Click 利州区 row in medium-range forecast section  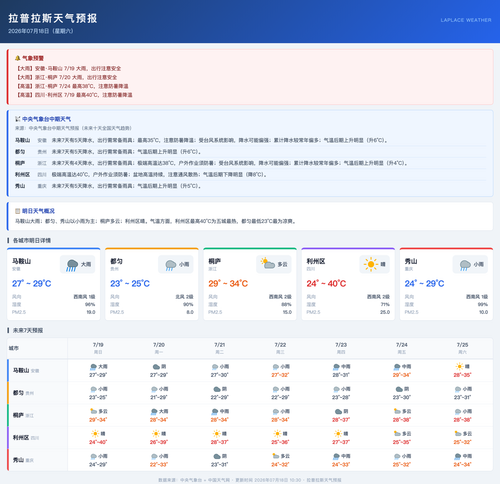click(251, 174)
